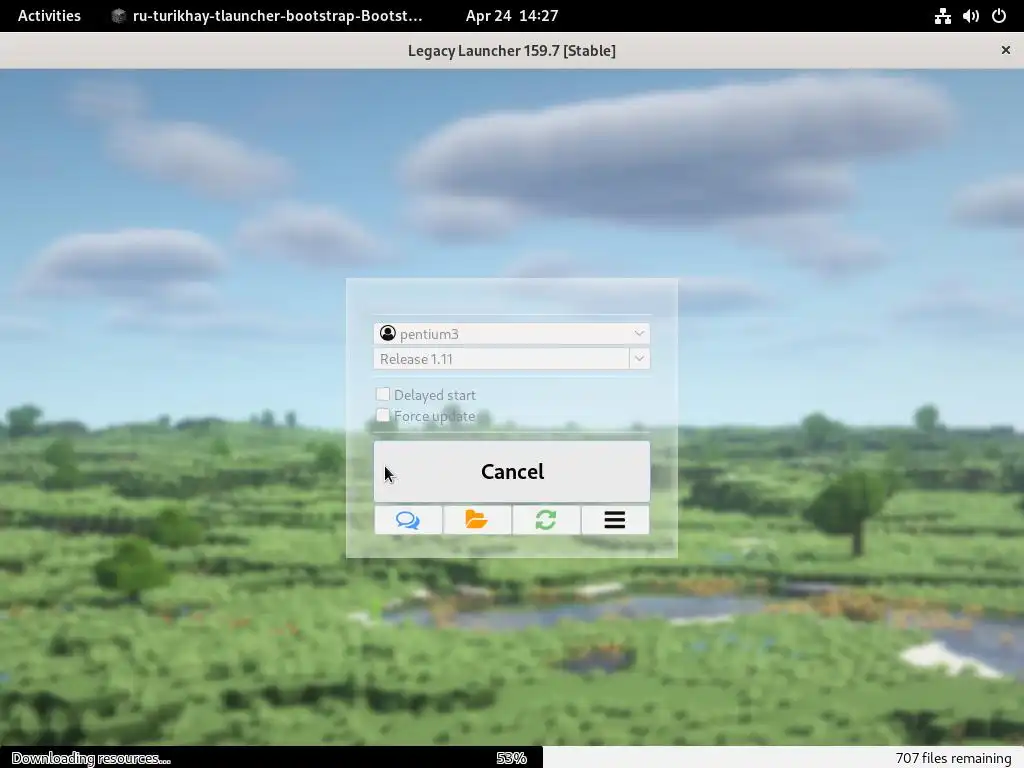The height and width of the screenshot is (768, 1024).
Task: Click the account avatar icon beside pentium3
Action: click(387, 333)
